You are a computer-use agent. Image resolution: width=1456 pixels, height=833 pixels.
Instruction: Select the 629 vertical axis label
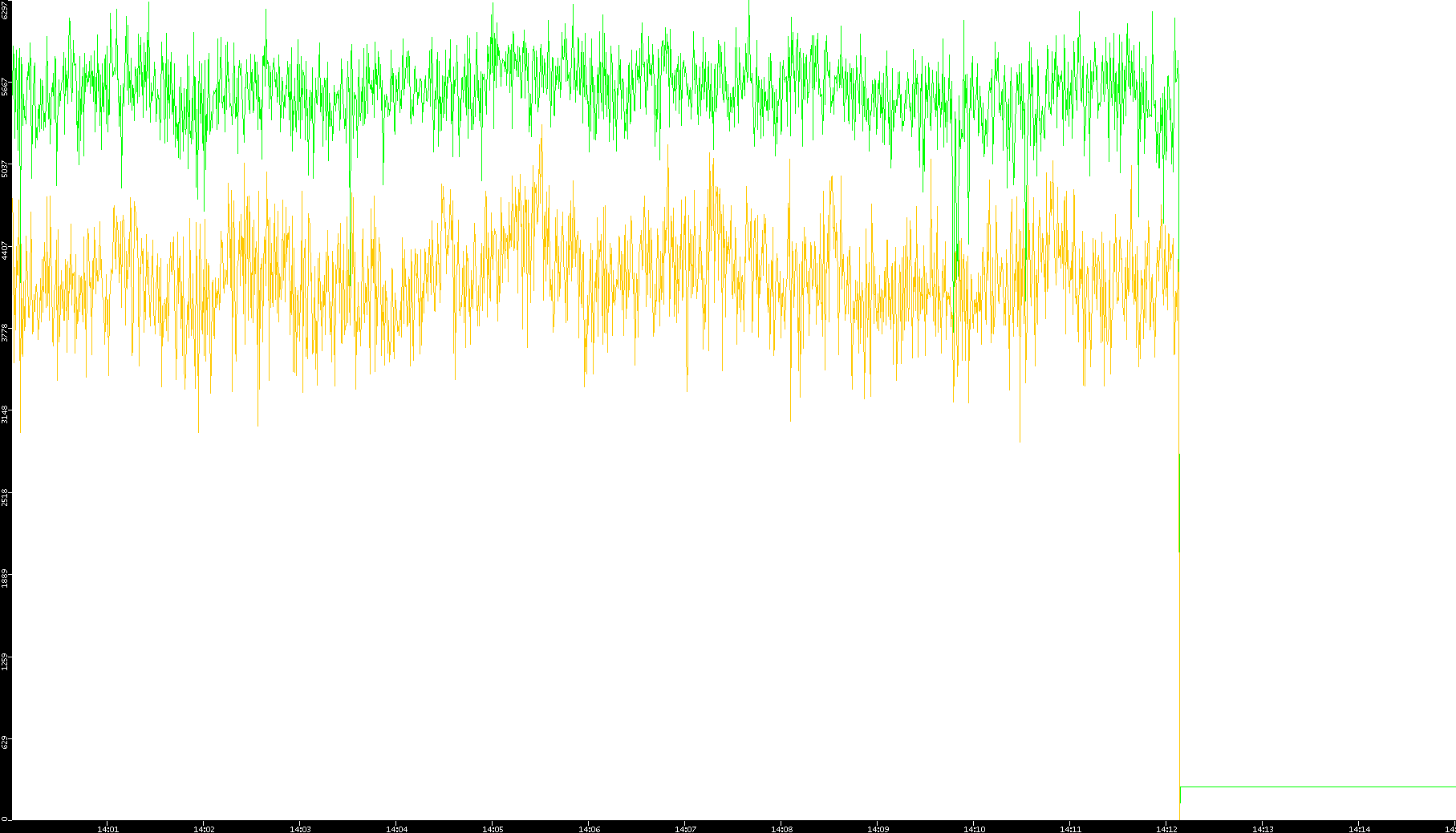pos(5,742)
